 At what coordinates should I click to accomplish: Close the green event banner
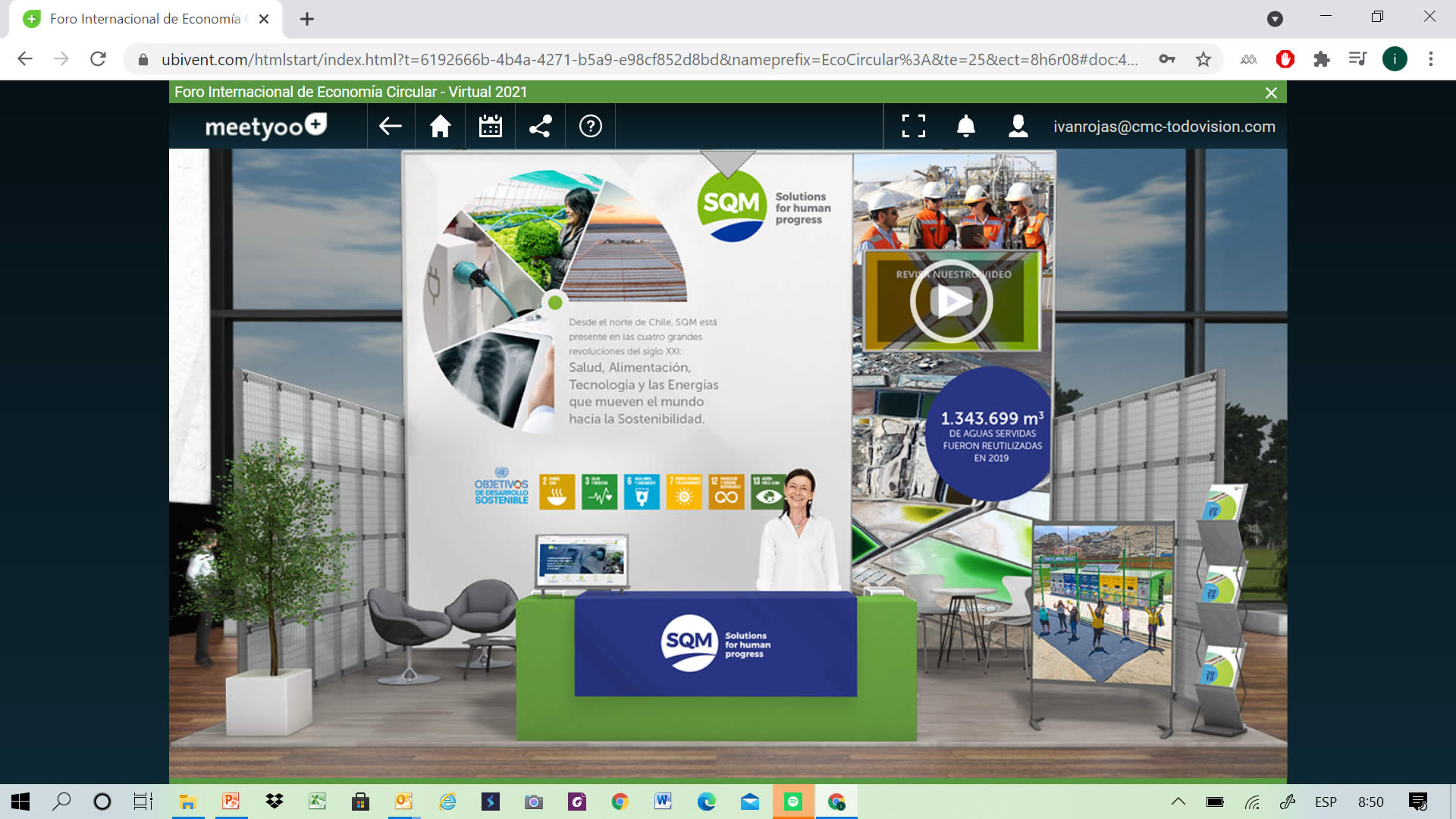click(1271, 93)
